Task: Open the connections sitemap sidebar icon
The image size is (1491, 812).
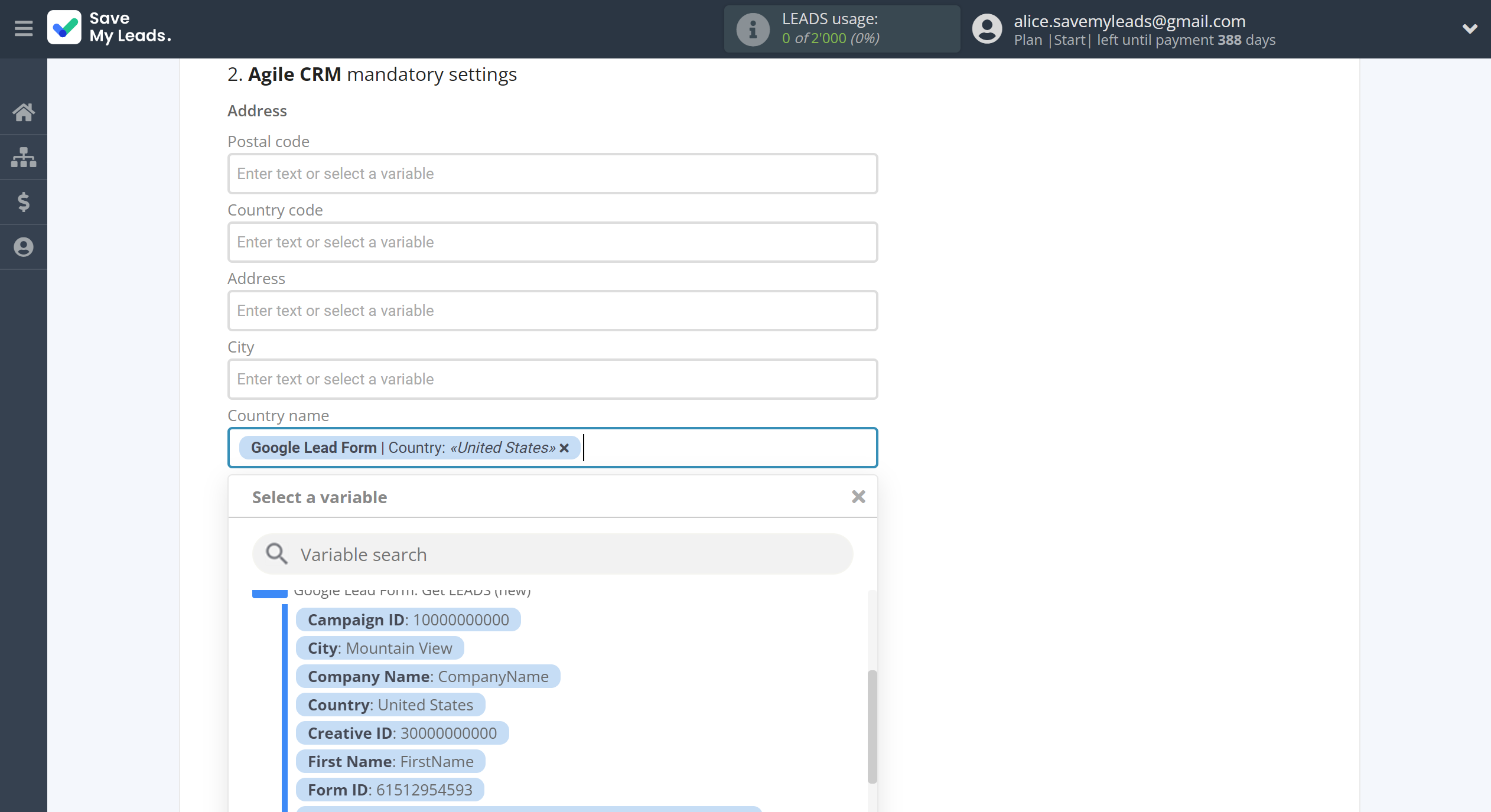Action: pyautogui.click(x=24, y=157)
